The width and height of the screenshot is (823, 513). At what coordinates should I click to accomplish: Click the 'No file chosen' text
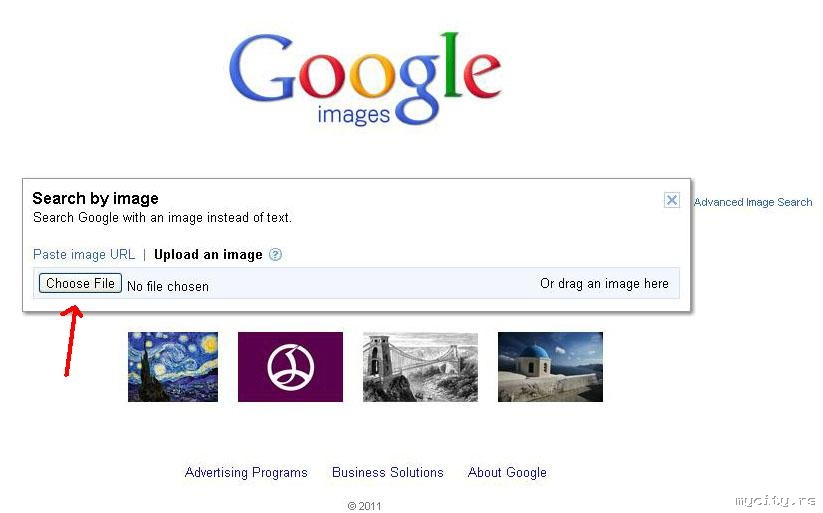[x=168, y=286]
